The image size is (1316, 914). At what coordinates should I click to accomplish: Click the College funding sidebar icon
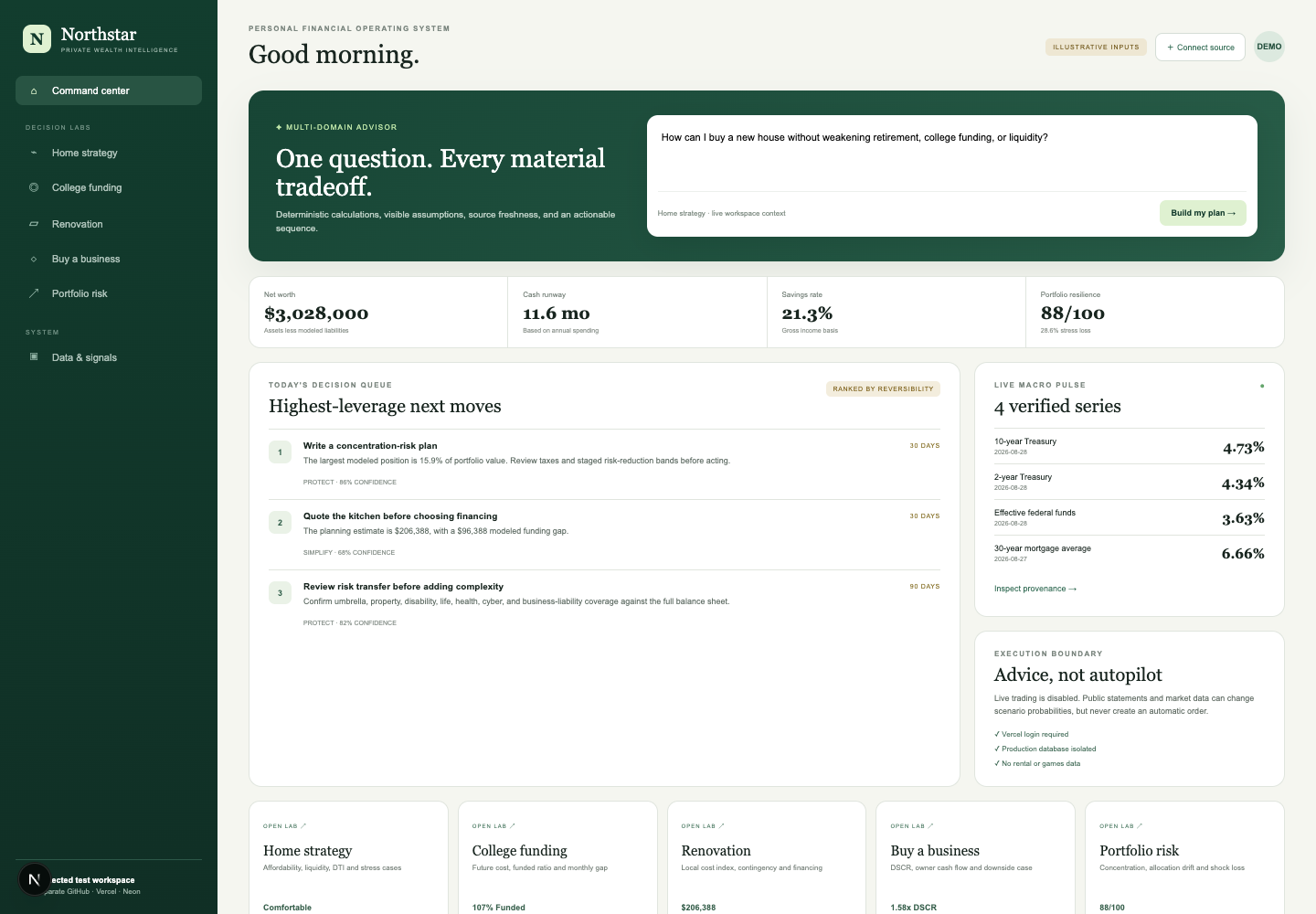(34, 187)
